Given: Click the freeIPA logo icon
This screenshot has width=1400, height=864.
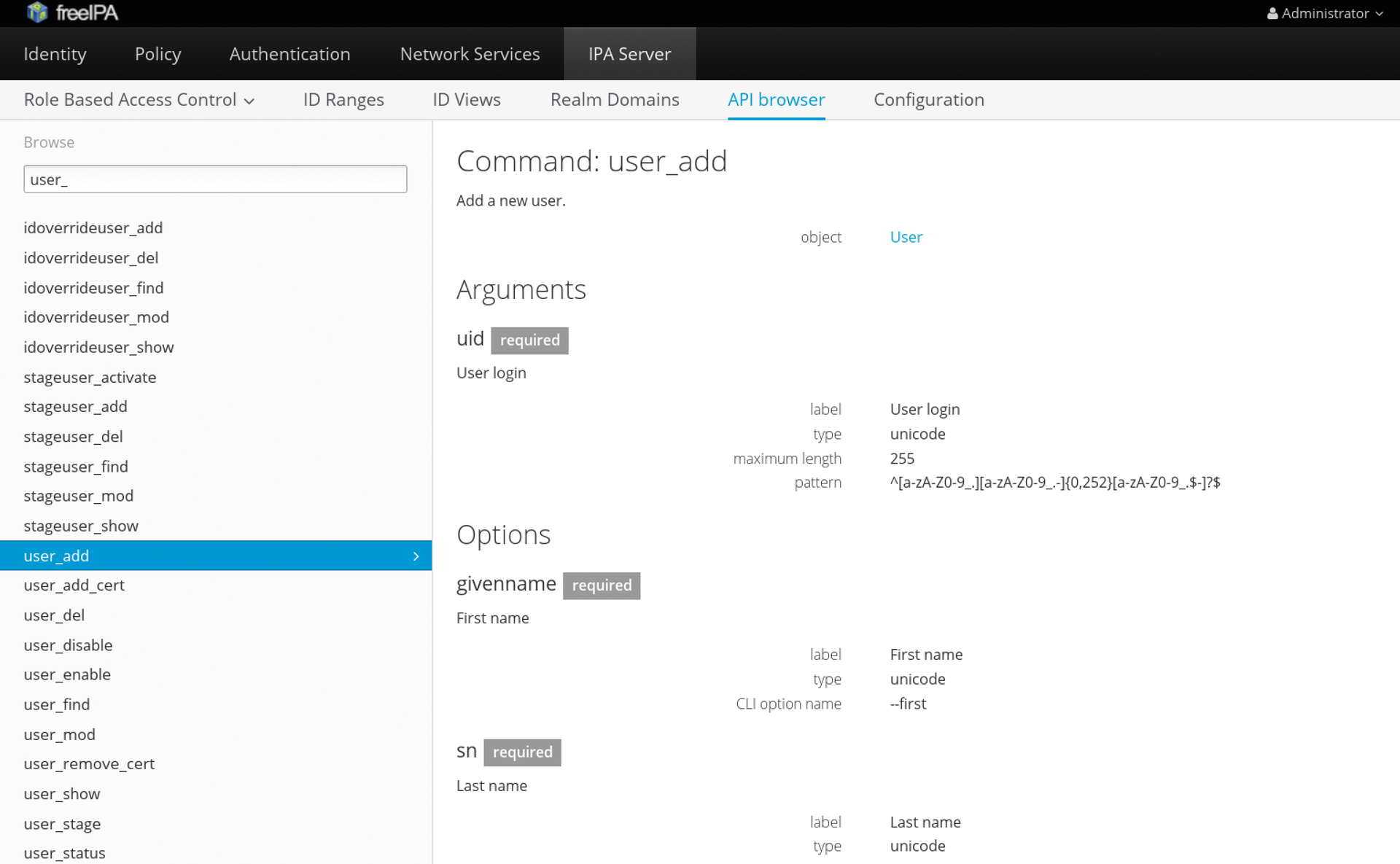Looking at the screenshot, I should [x=36, y=12].
